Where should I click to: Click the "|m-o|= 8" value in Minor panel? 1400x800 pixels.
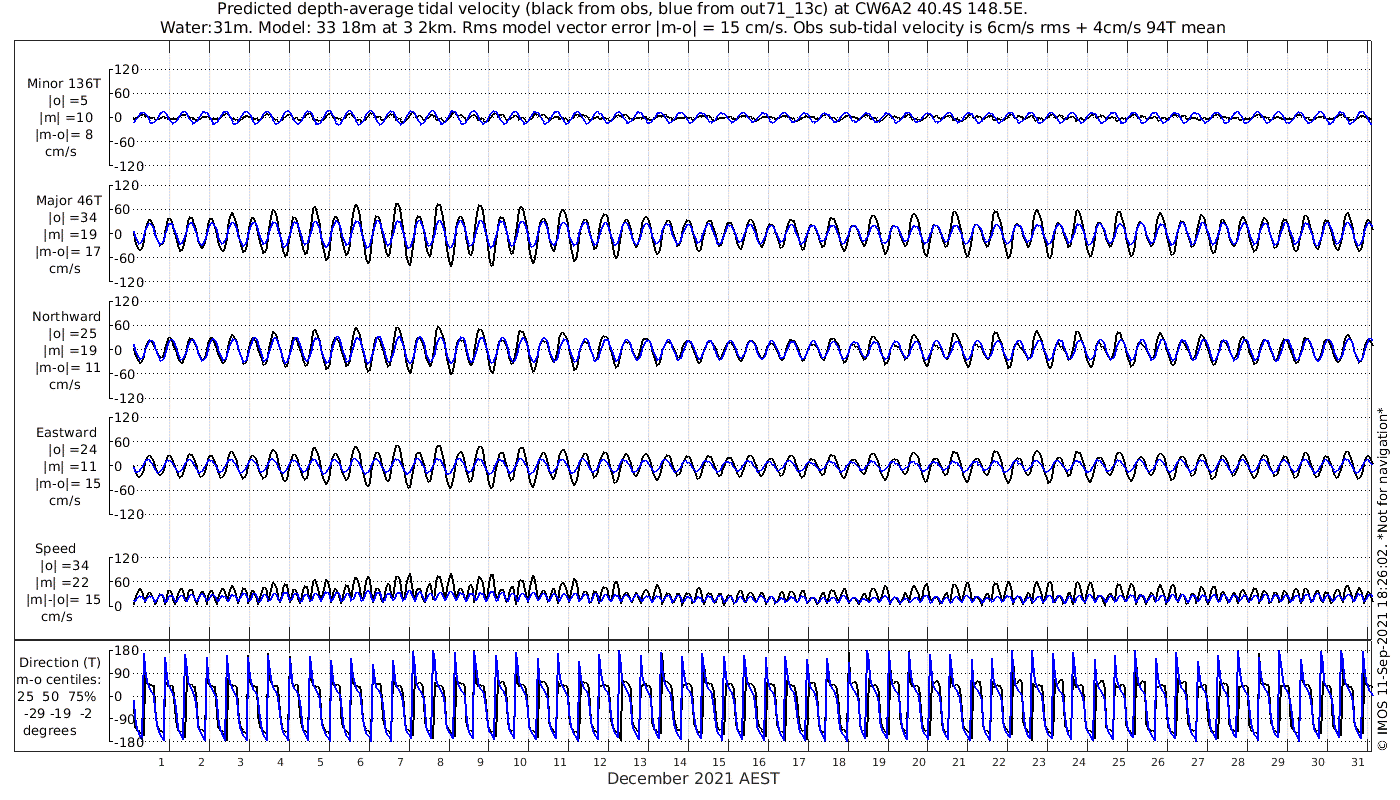(x=66, y=134)
